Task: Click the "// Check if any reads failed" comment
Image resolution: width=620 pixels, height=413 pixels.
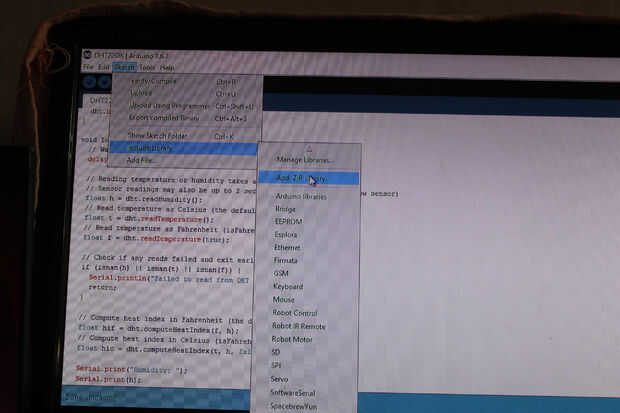Action: pyautogui.click(x=168, y=258)
